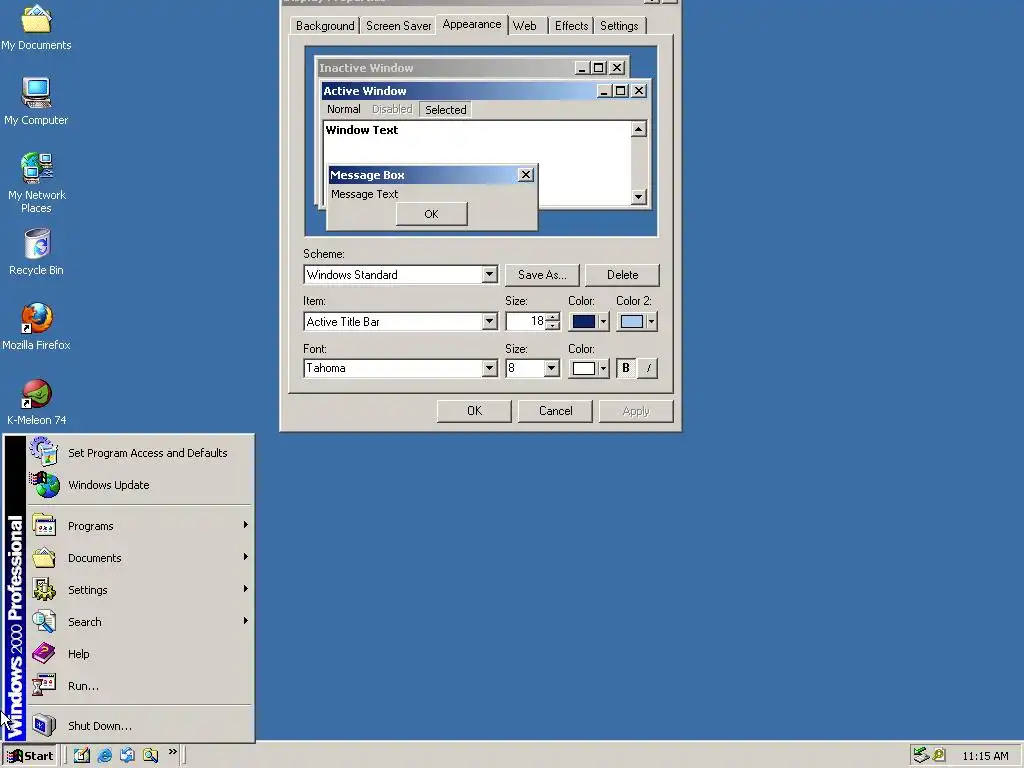The width and height of the screenshot is (1024, 768).
Task: Open the Scheme dropdown
Action: 489,274
